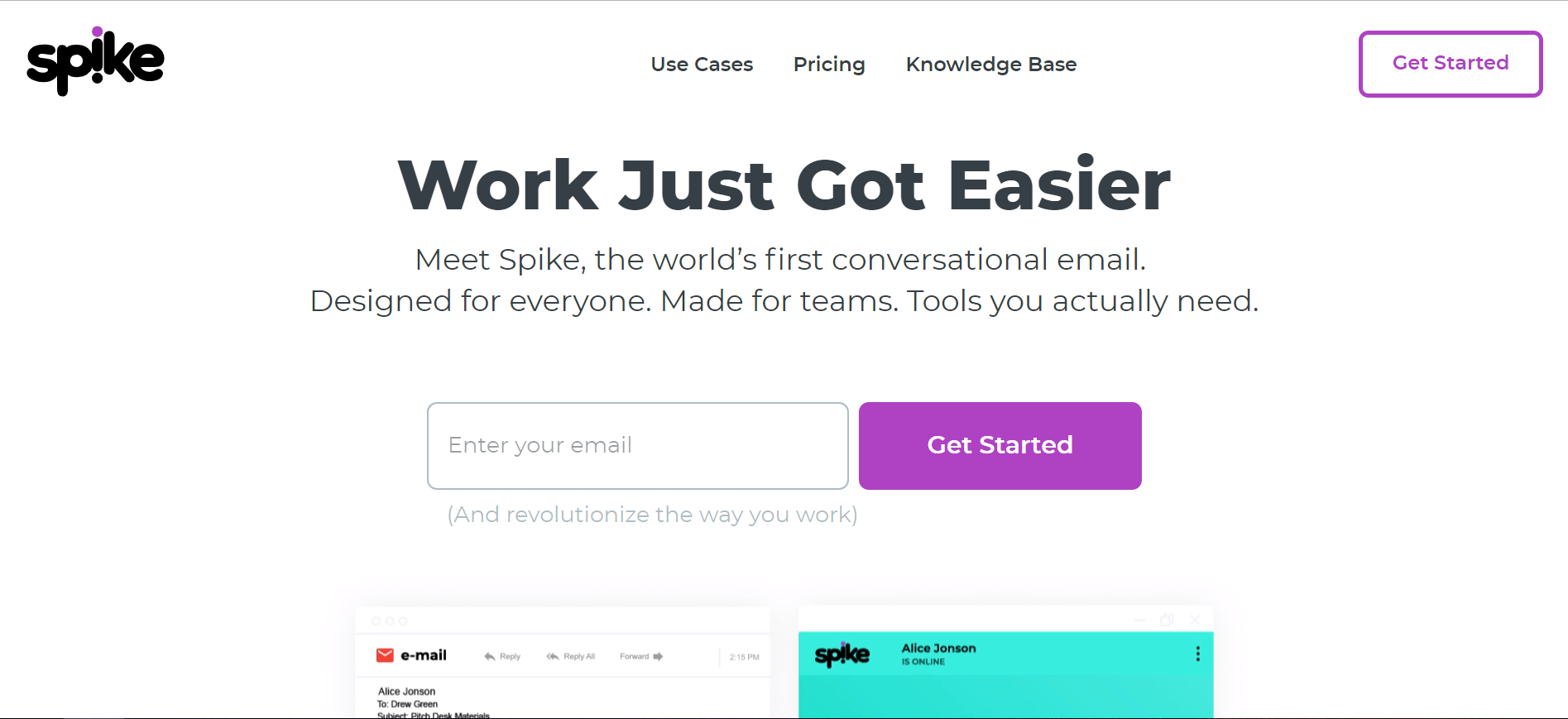Click the Work Just Got Easier headline
The width and height of the screenshot is (1568, 719).
coord(784,185)
